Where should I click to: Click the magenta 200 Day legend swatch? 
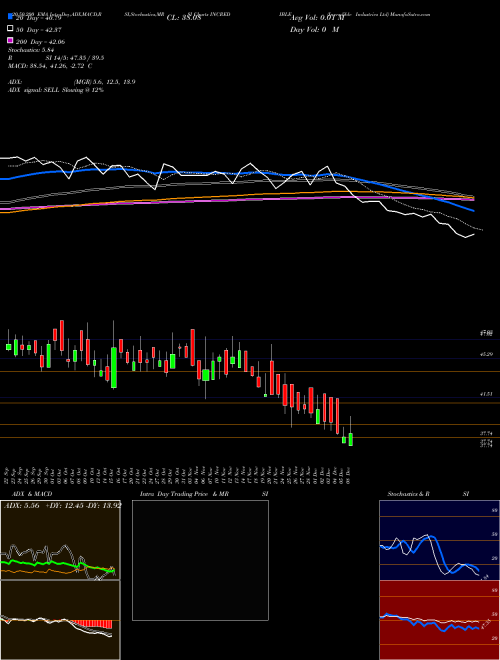[10, 41]
